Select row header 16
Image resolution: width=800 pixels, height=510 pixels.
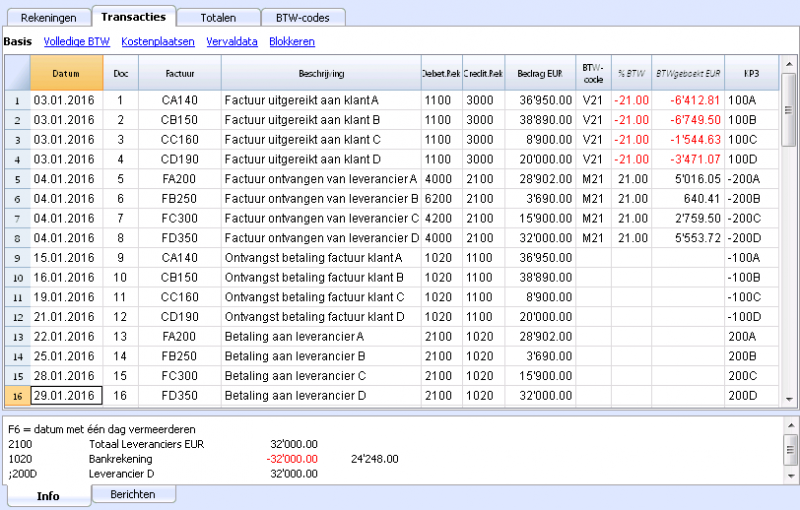click(x=18, y=396)
